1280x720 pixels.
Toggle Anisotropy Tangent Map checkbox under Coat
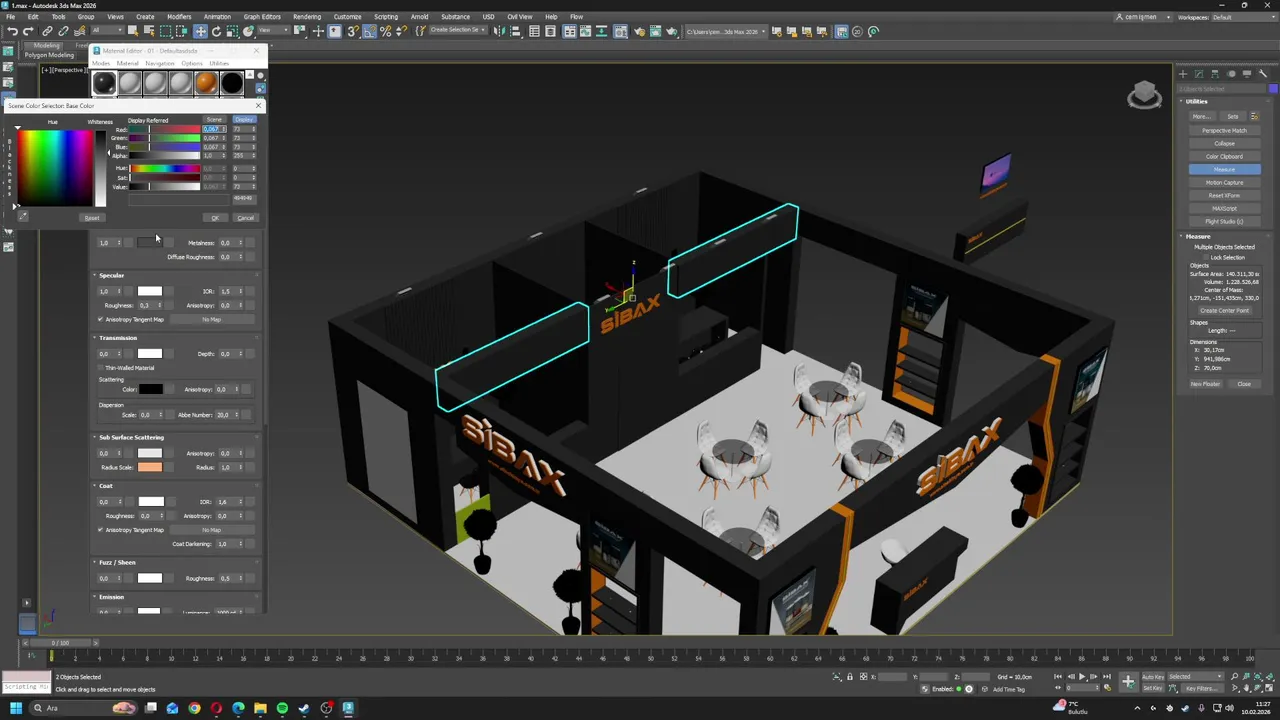[101, 530]
